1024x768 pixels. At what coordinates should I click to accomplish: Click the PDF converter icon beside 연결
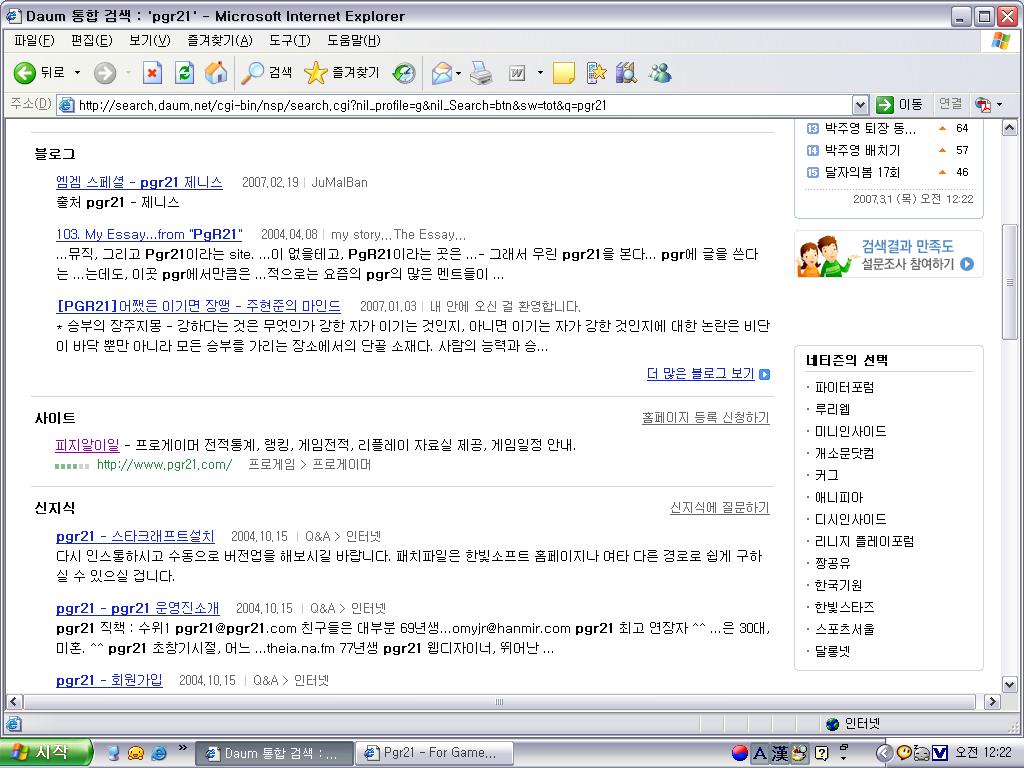[982, 104]
